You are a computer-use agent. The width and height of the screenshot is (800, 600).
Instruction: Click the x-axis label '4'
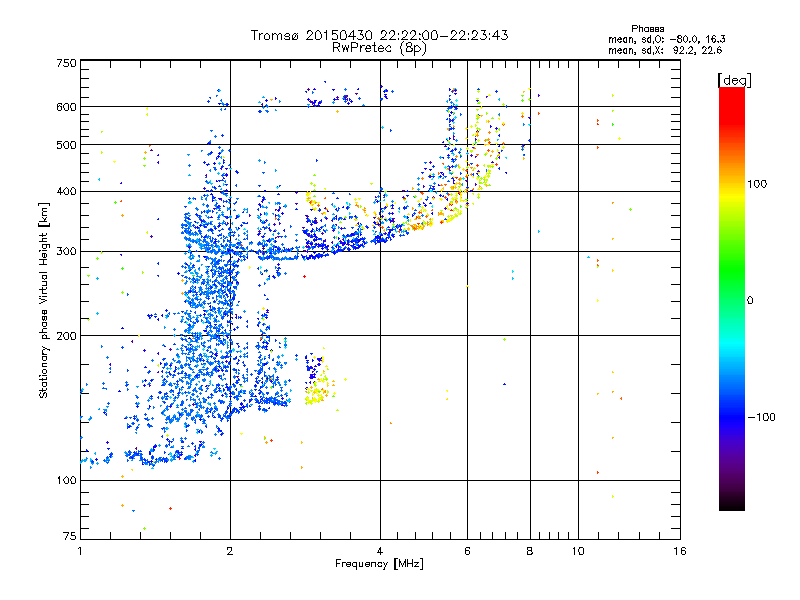tap(380, 551)
